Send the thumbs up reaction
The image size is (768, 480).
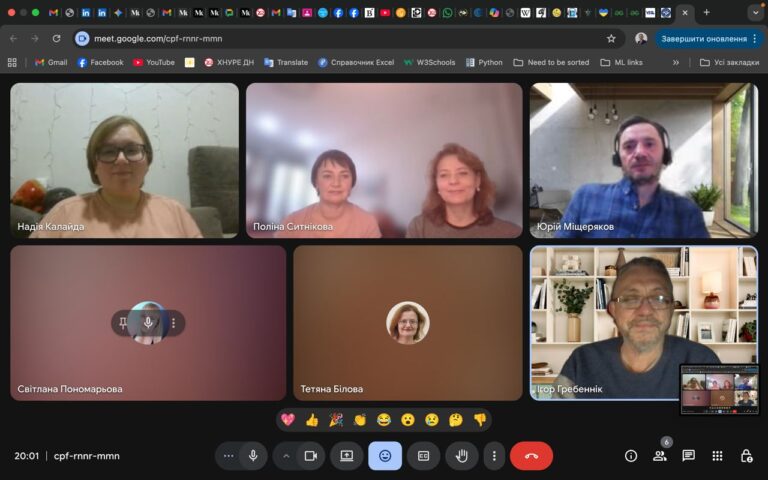312,420
